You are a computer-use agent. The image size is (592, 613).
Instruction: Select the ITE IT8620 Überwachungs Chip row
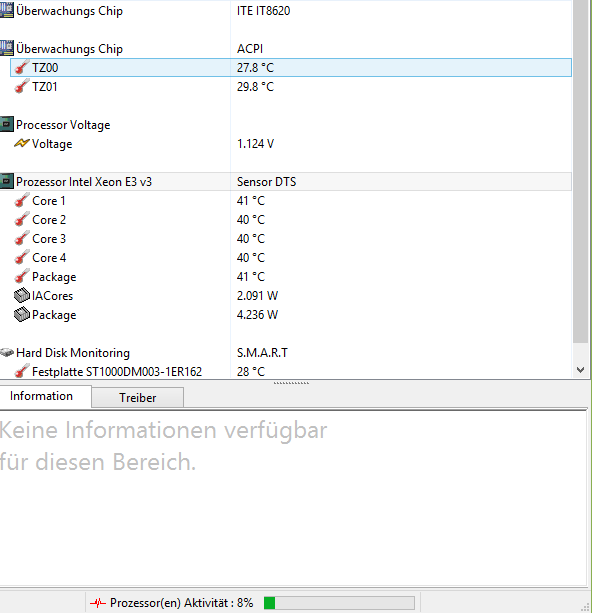285,11
